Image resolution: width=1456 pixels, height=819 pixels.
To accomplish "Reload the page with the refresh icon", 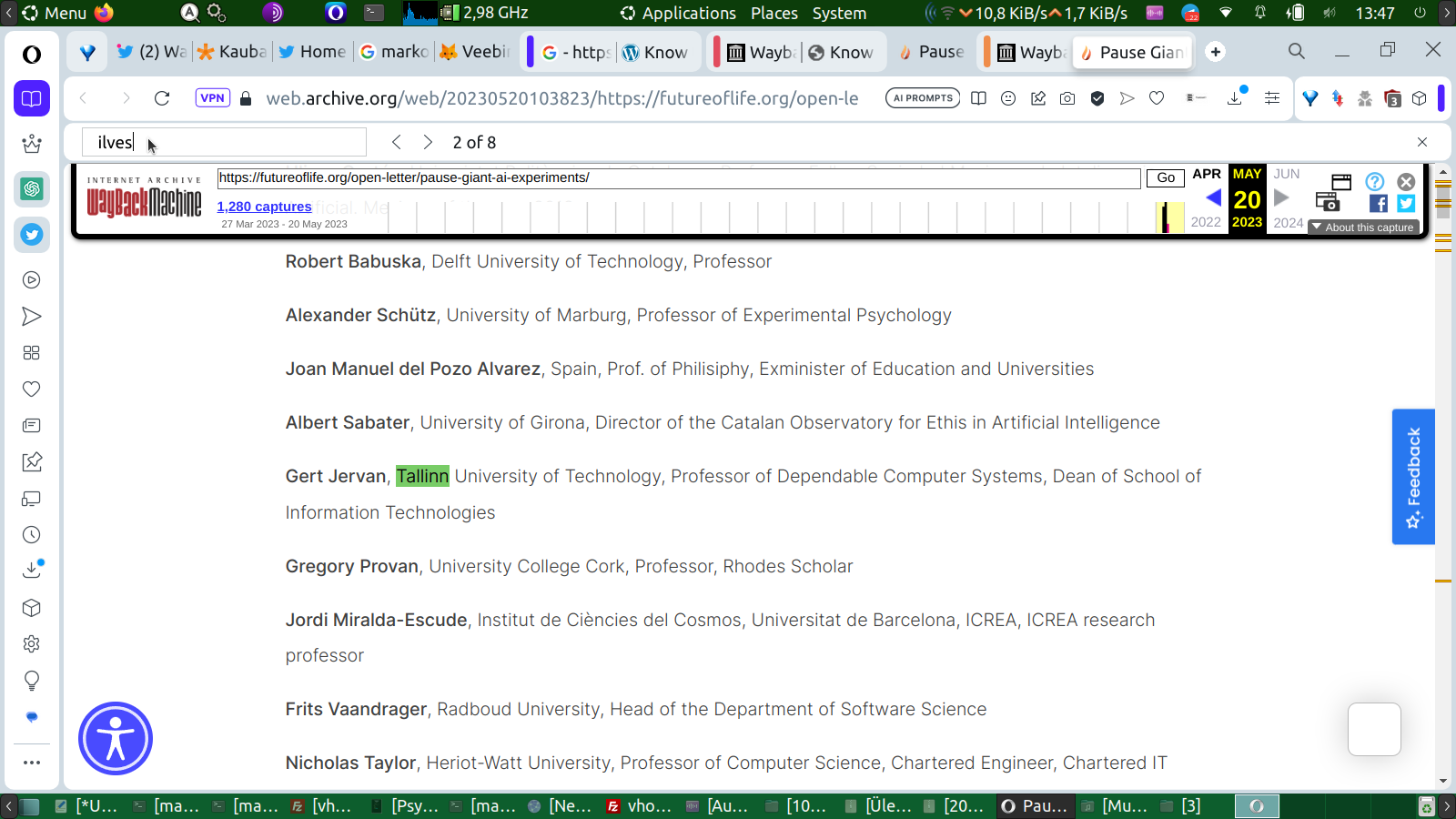I will coord(162,98).
